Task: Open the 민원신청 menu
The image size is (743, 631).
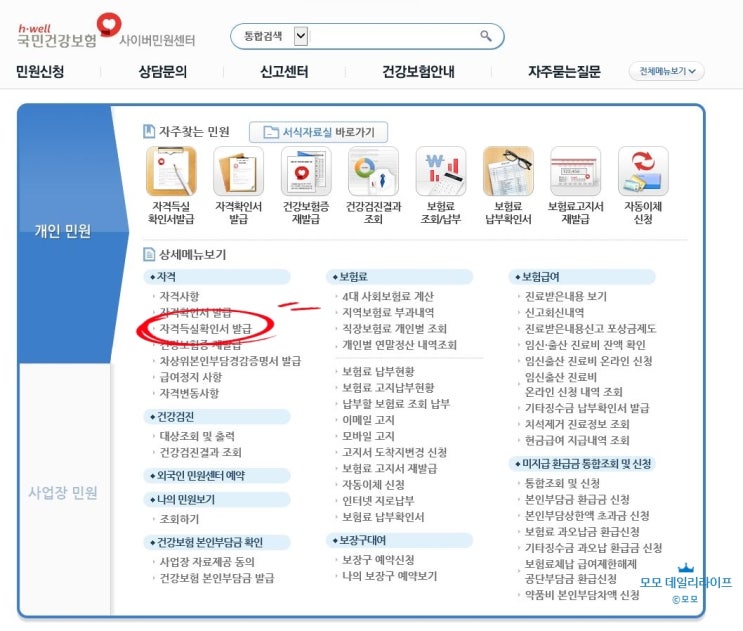Action: 40,72
